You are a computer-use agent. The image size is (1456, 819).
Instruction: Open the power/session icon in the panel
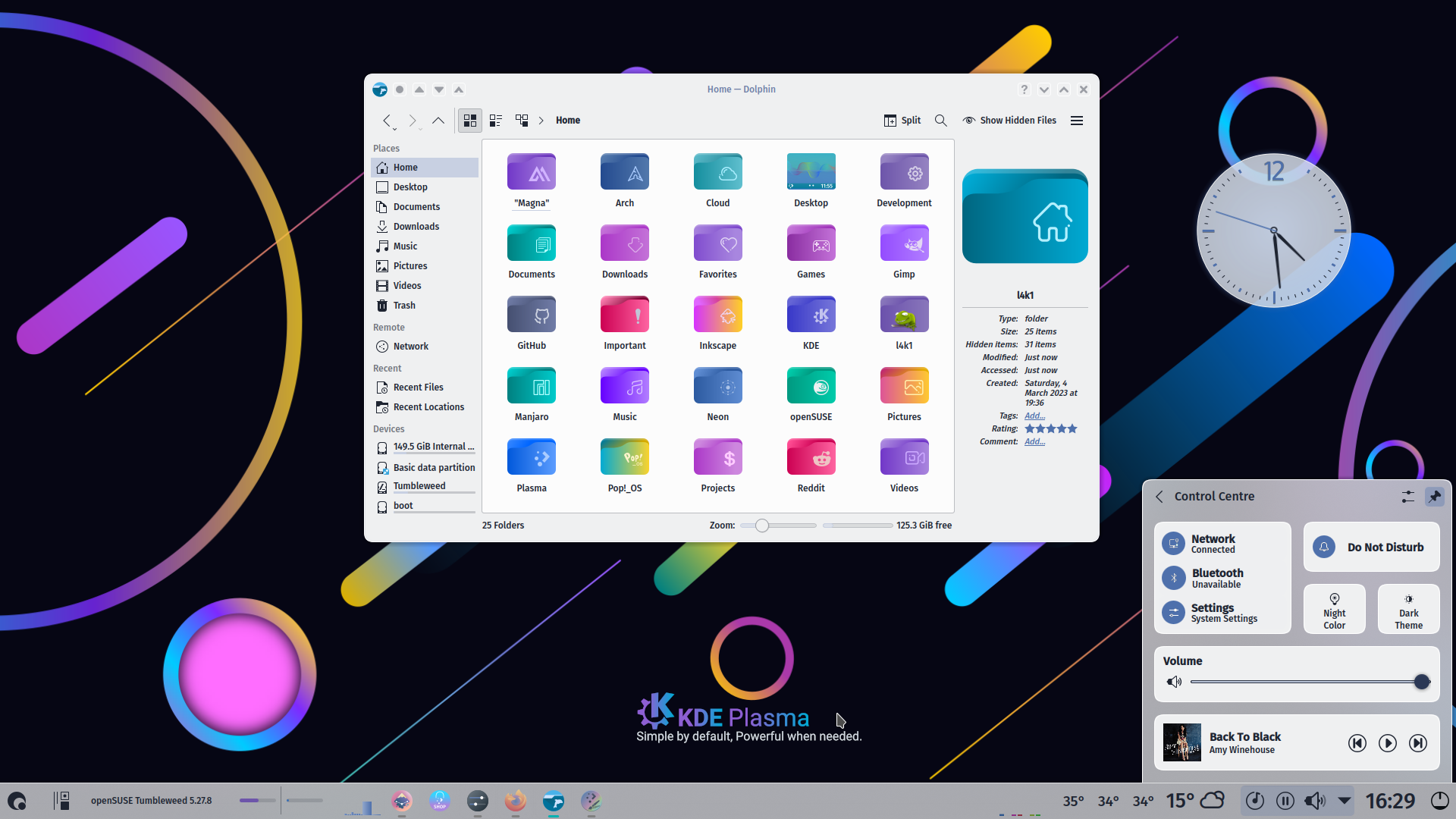coord(1439,801)
